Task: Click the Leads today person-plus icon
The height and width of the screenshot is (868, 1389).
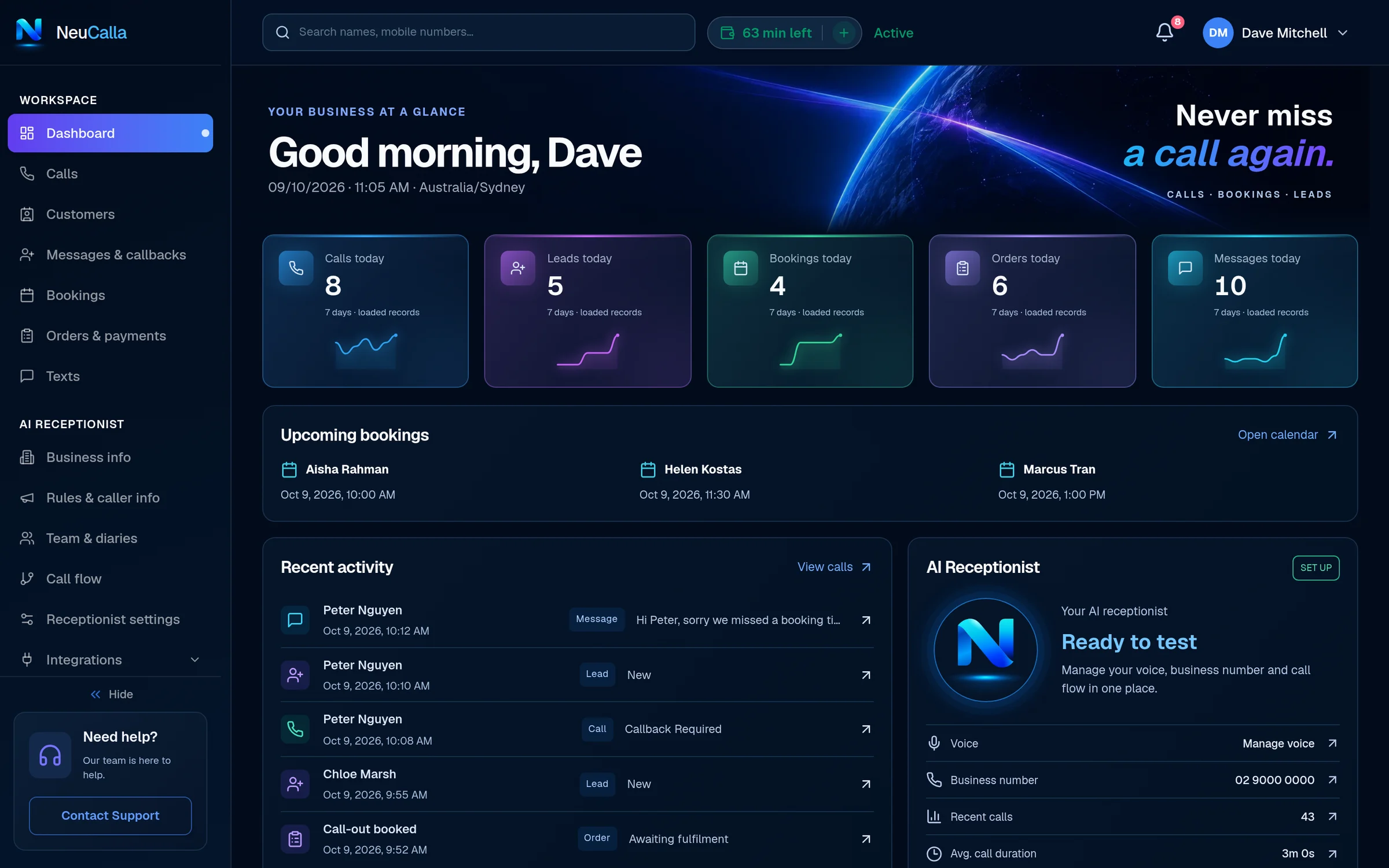Action: click(518, 268)
